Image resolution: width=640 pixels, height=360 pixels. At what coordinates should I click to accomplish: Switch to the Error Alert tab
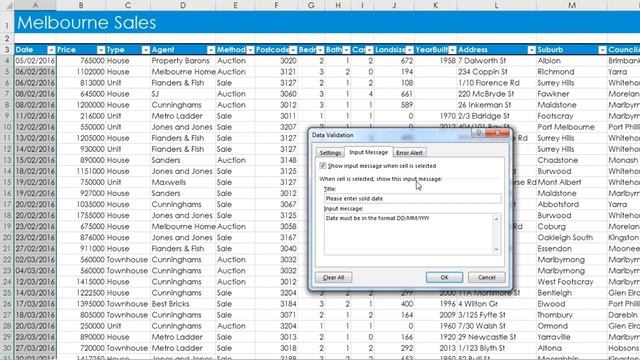[409, 153]
